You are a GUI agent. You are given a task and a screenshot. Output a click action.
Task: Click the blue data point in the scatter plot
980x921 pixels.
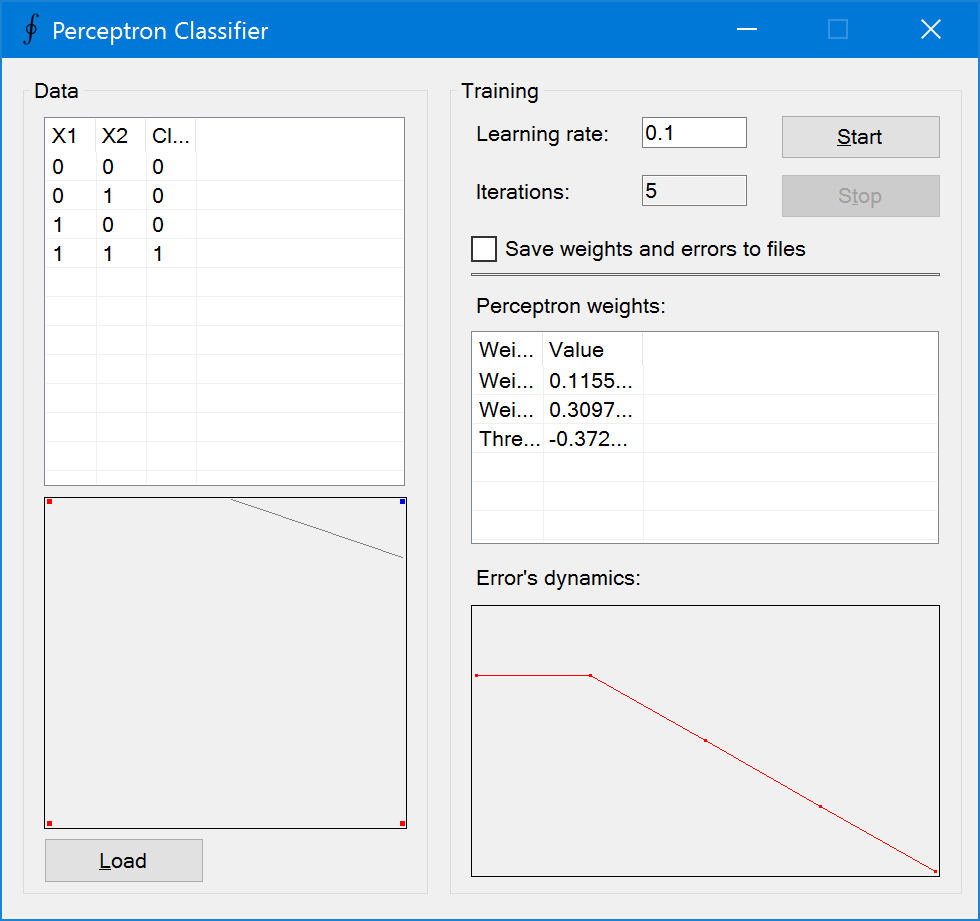[400, 500]
